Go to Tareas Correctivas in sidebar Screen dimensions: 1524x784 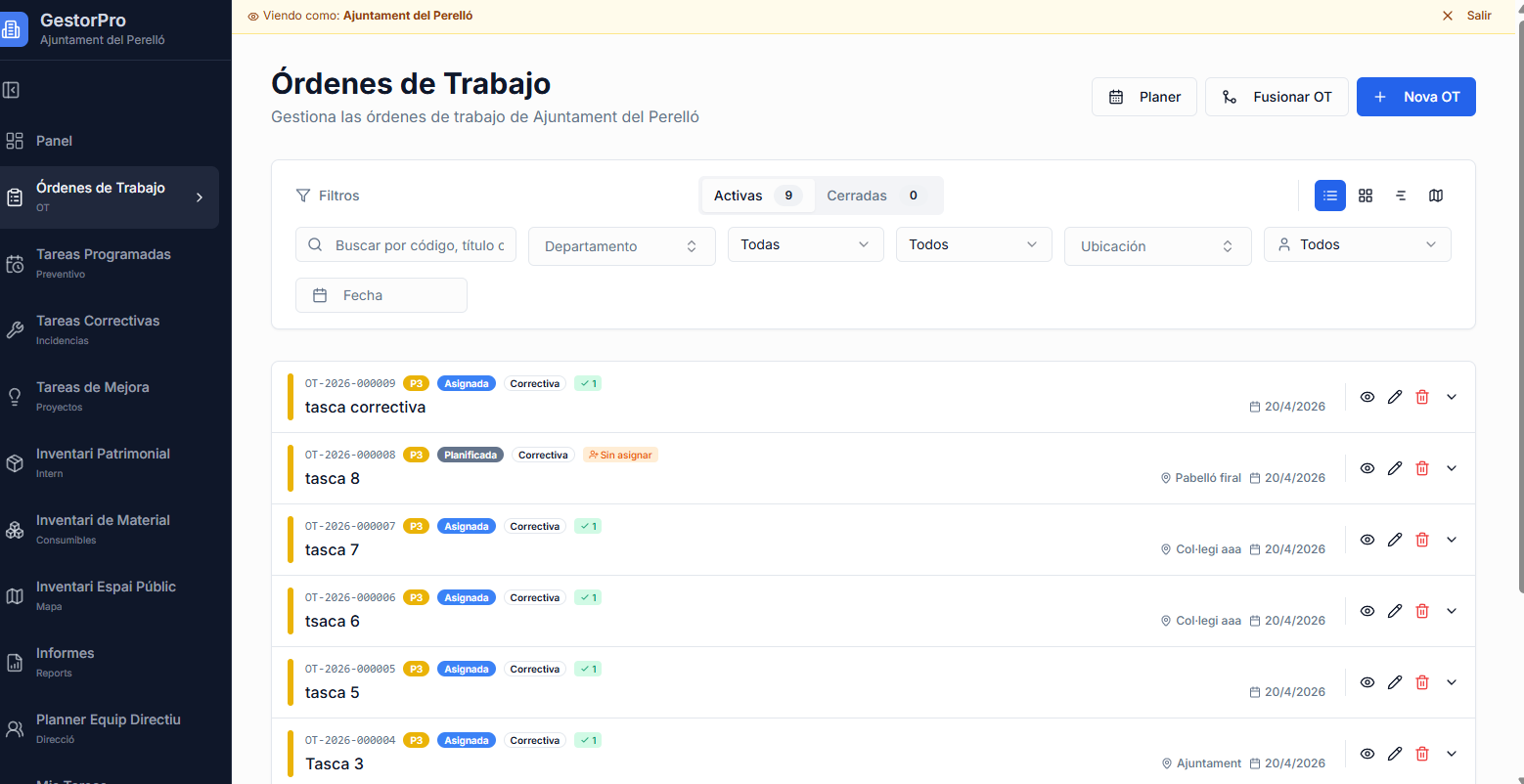(x=110, y=330)
